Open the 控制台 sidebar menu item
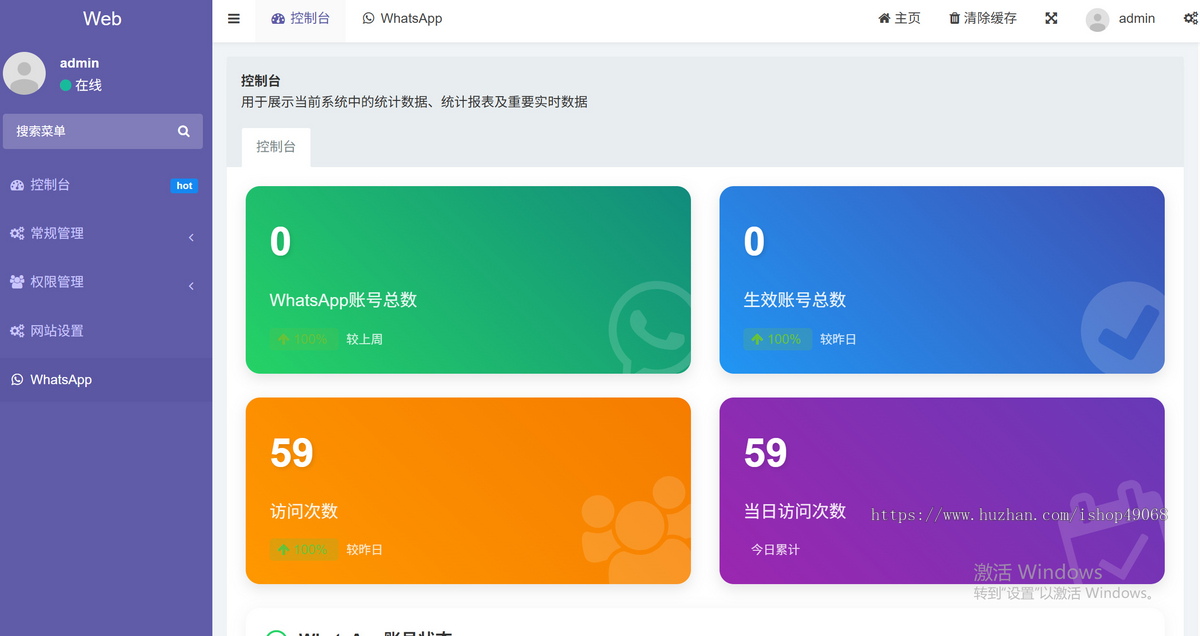 (106, 185)
